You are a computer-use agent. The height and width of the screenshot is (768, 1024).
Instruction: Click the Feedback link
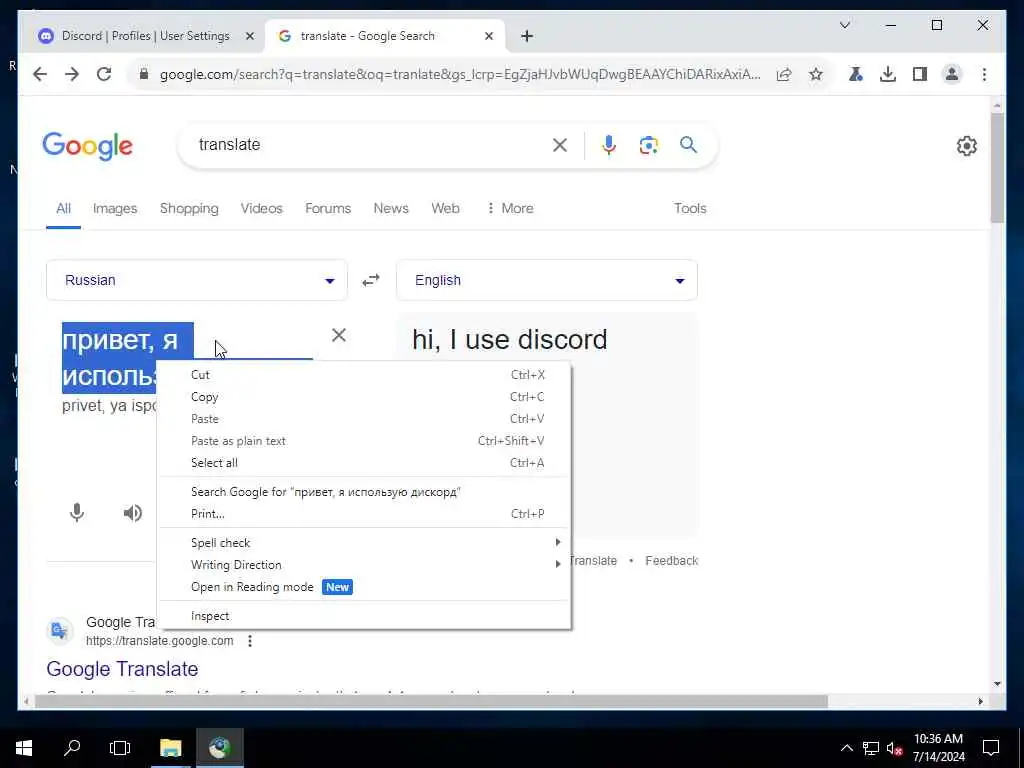[x=671, y=561]
